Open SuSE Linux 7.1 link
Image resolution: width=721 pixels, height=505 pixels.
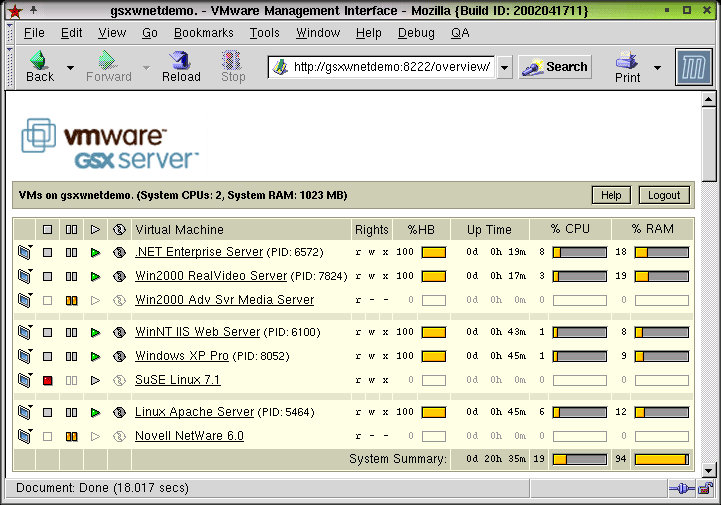tap(177, 380)
